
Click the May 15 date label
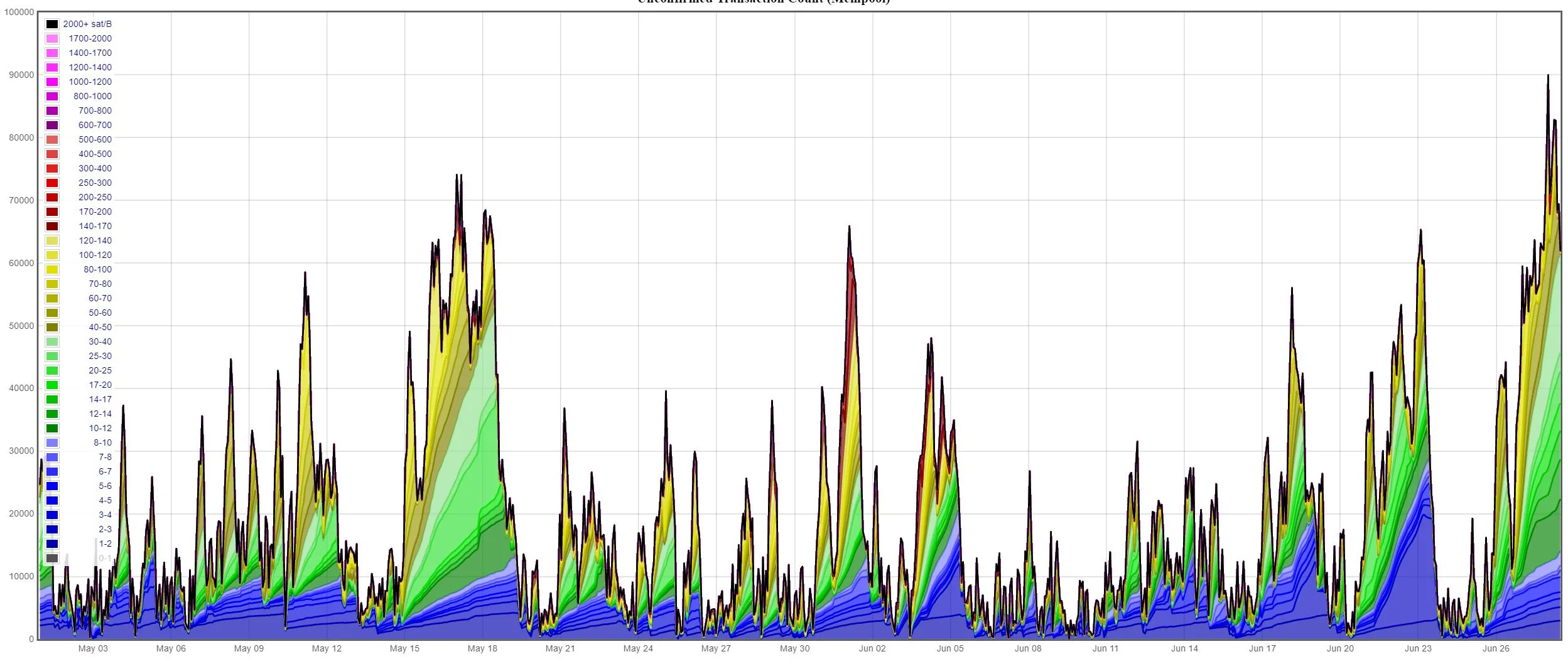(x=404, y=648)
